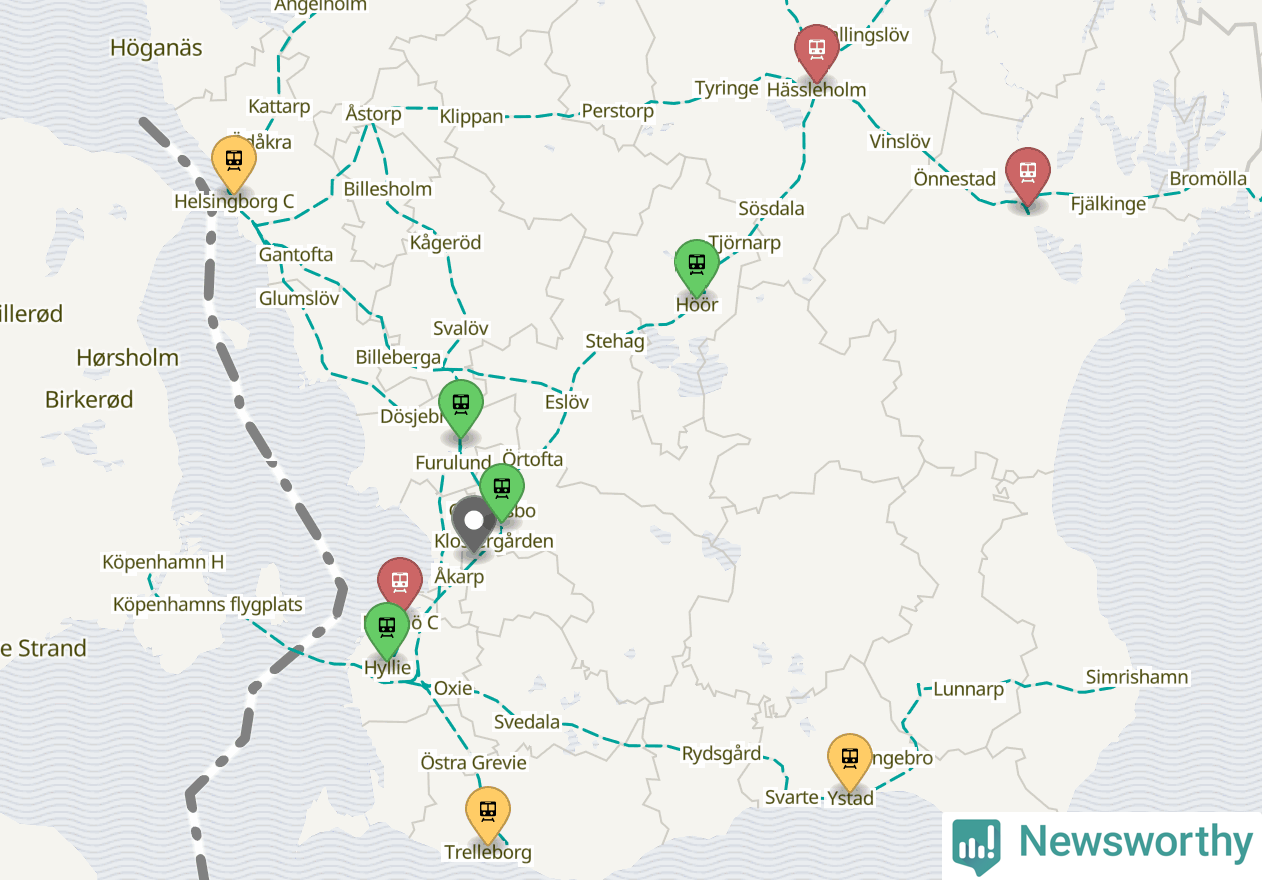This screenshot has width=1262, height=880.
Task: Select the Helsingborg C station label
Action: pyautogui.click(x=234, y=201)
